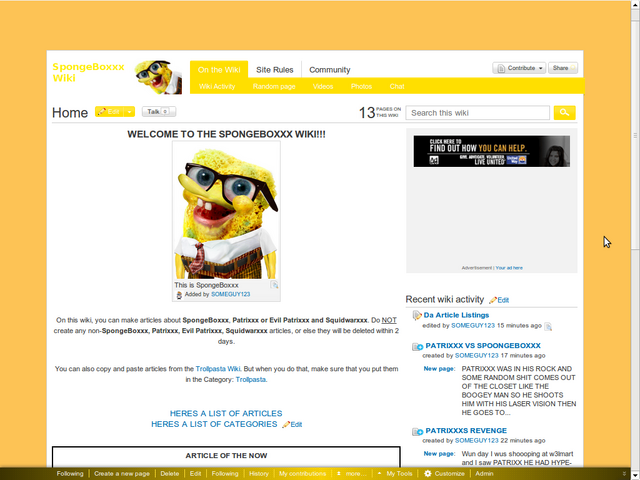
Task: Click the Share button
Action: [x=563, y=68]
